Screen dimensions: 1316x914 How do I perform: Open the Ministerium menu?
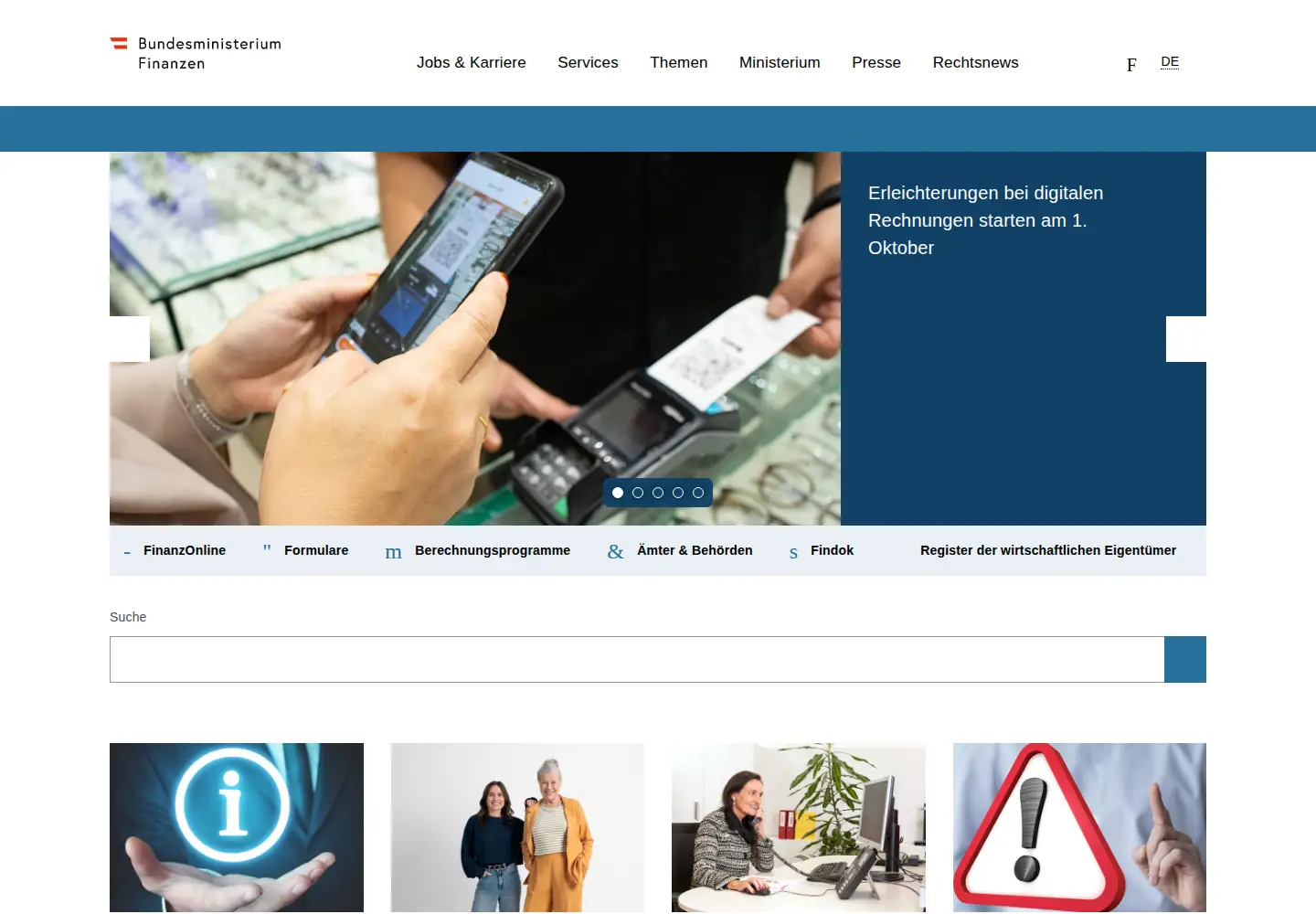(x=780, y=62)
